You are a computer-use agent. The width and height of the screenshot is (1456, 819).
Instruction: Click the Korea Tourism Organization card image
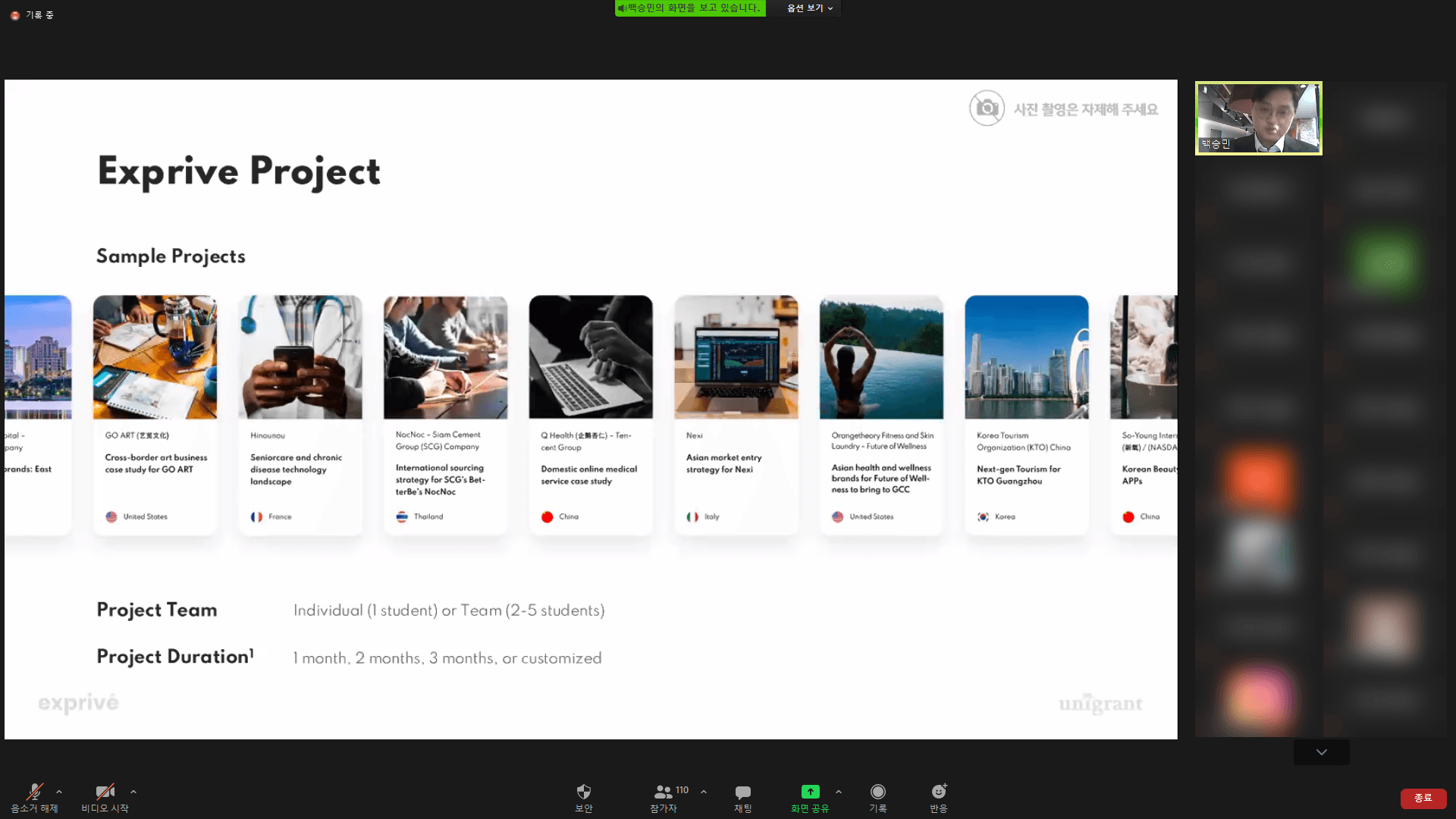point(1027,357)
